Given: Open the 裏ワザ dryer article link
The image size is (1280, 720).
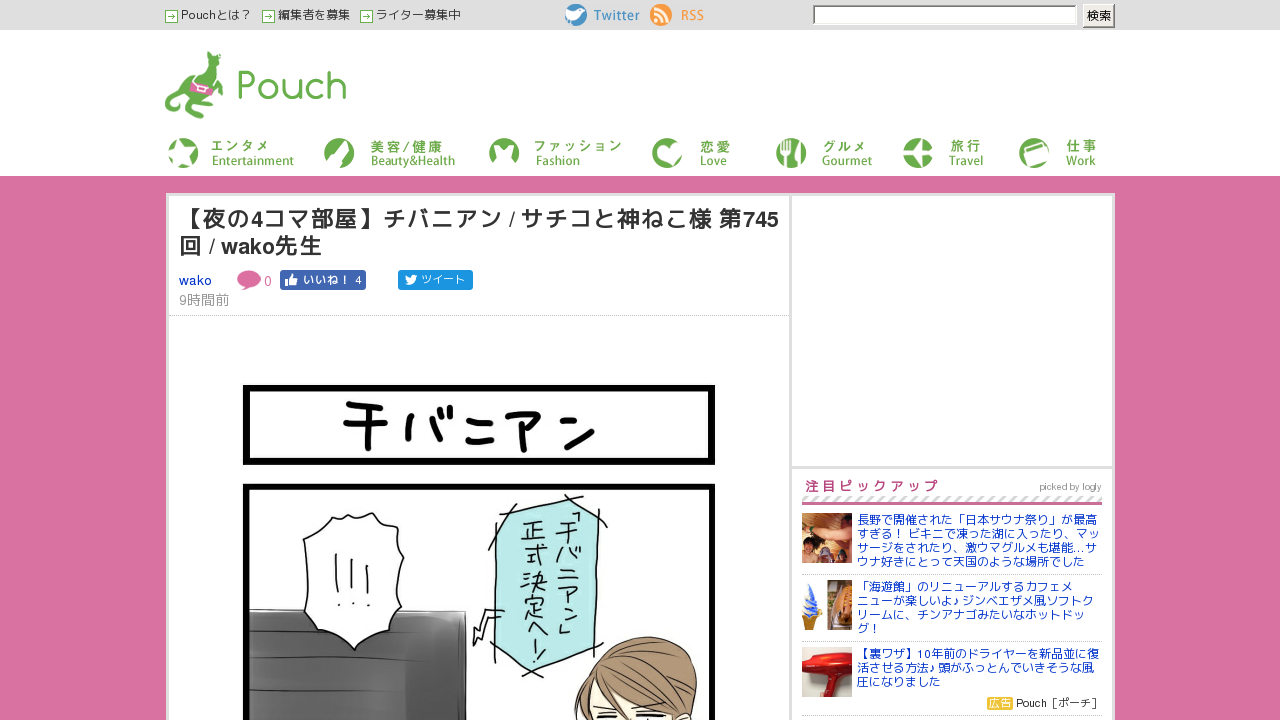Looking at the screenshot, I should click(x=978, y=667).
